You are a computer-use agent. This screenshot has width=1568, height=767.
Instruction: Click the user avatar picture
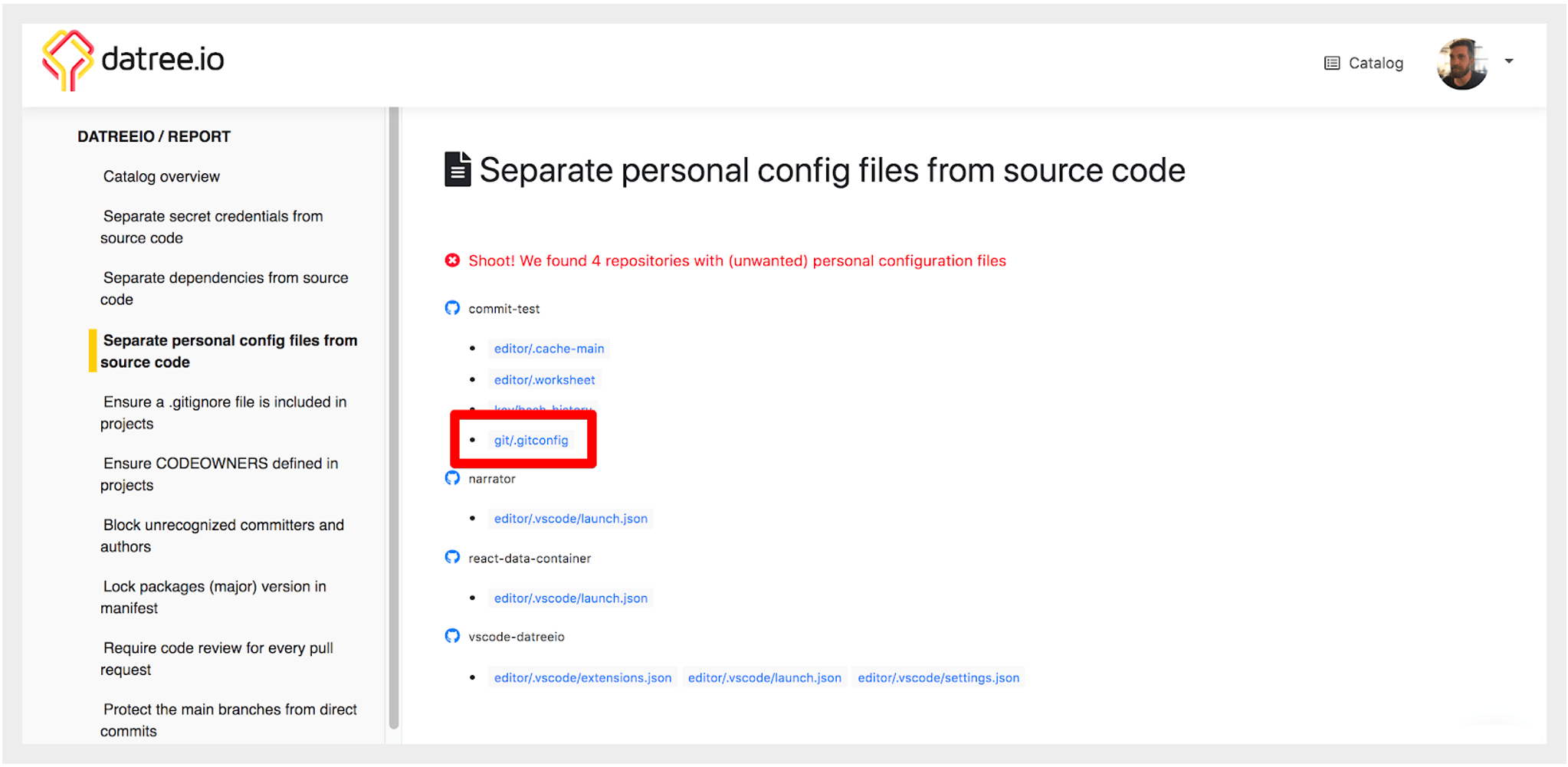pos(1462,64)
